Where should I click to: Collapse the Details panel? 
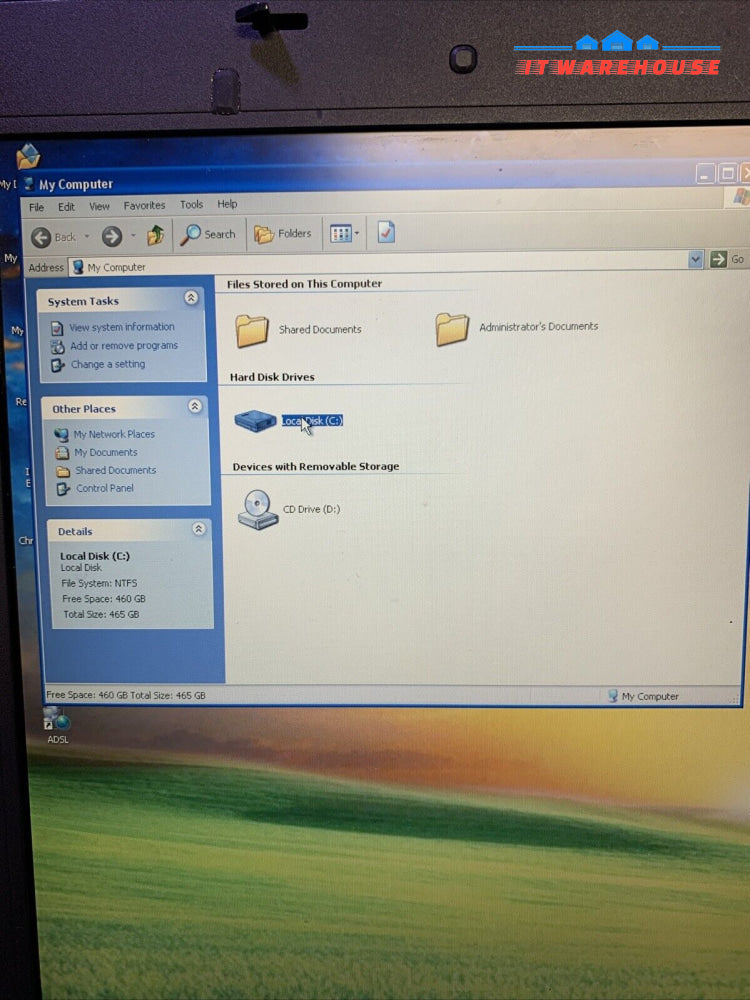[198, 529]
